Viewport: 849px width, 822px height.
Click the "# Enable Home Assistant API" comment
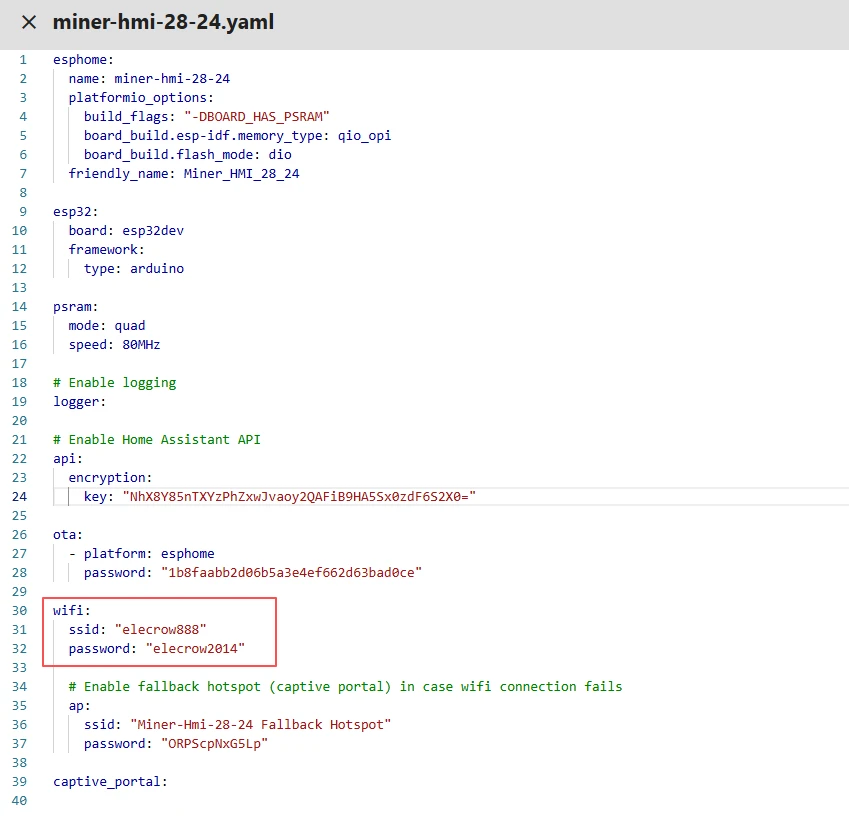[x=157, y=439]
